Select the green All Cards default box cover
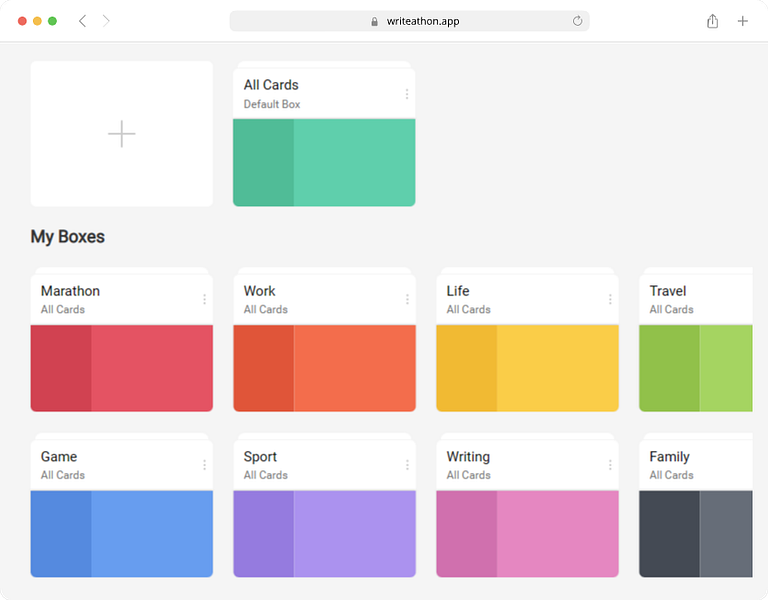 [324, 162]
